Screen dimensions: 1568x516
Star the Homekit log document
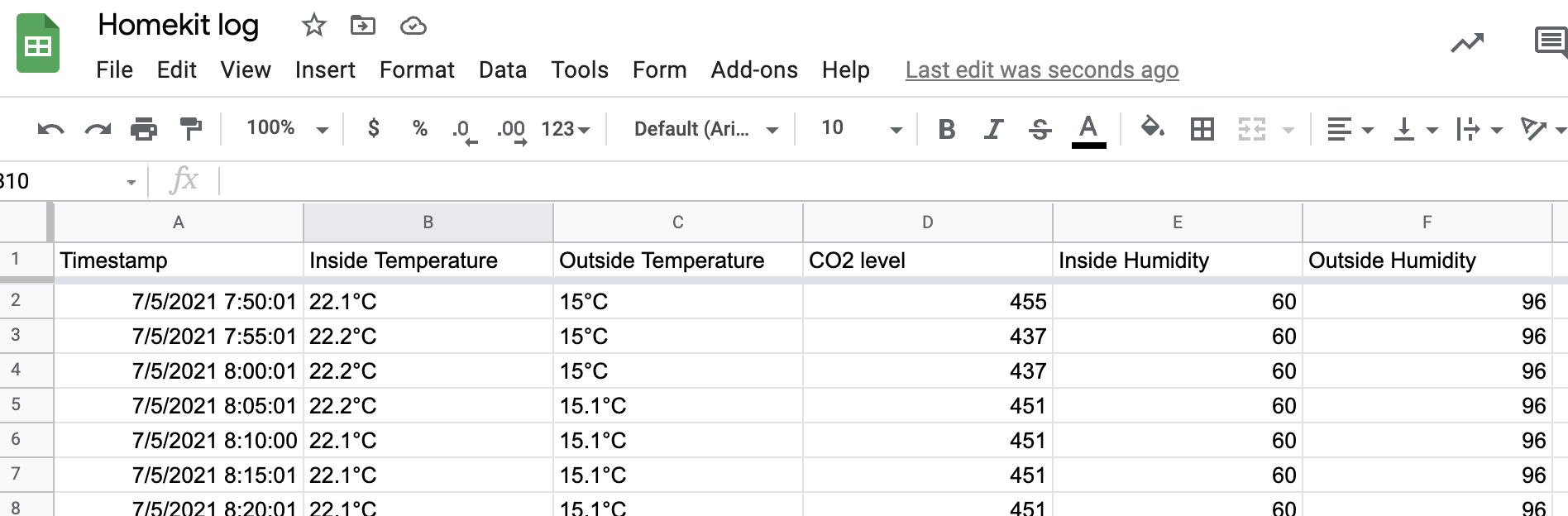313,26
